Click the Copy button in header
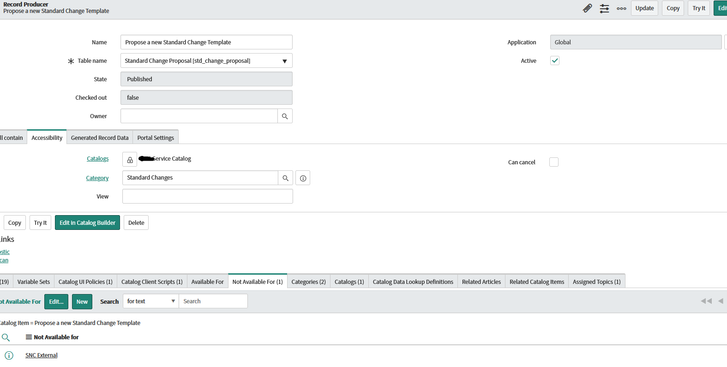The height and width of the screenshot is (367, 727). tap(673, 8)
